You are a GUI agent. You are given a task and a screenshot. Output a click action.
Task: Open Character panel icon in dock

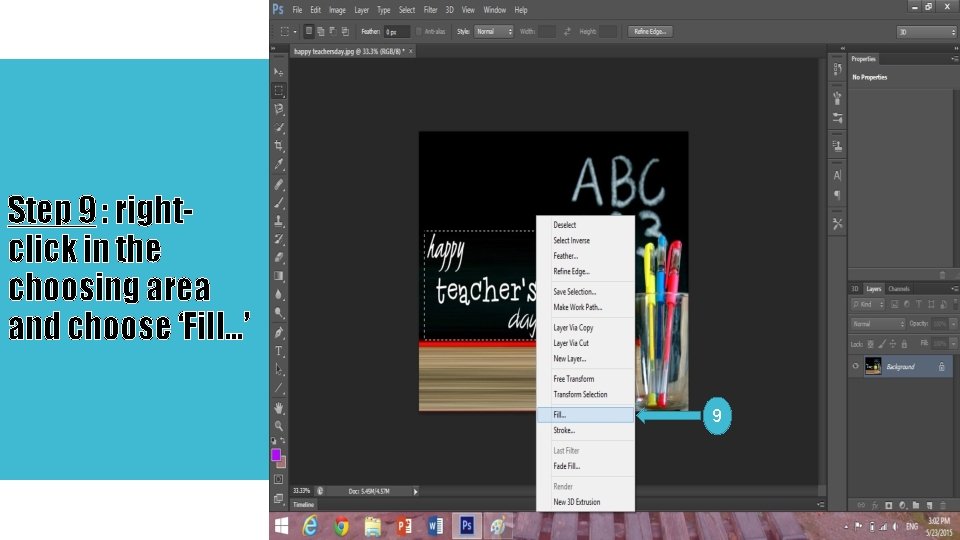point(838,175)
